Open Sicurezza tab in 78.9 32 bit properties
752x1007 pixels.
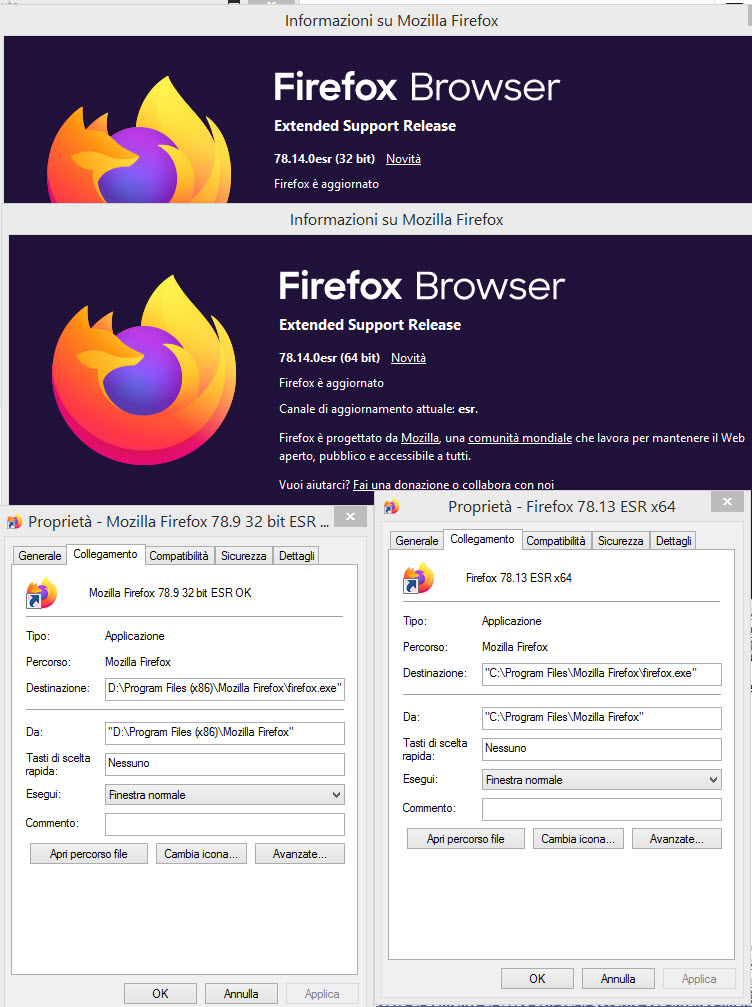click(x=243, y=556)
